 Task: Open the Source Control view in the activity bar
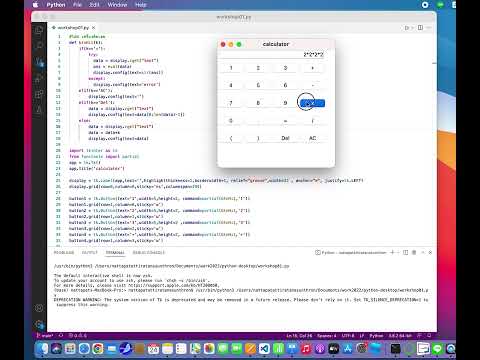tap(39, 62)
